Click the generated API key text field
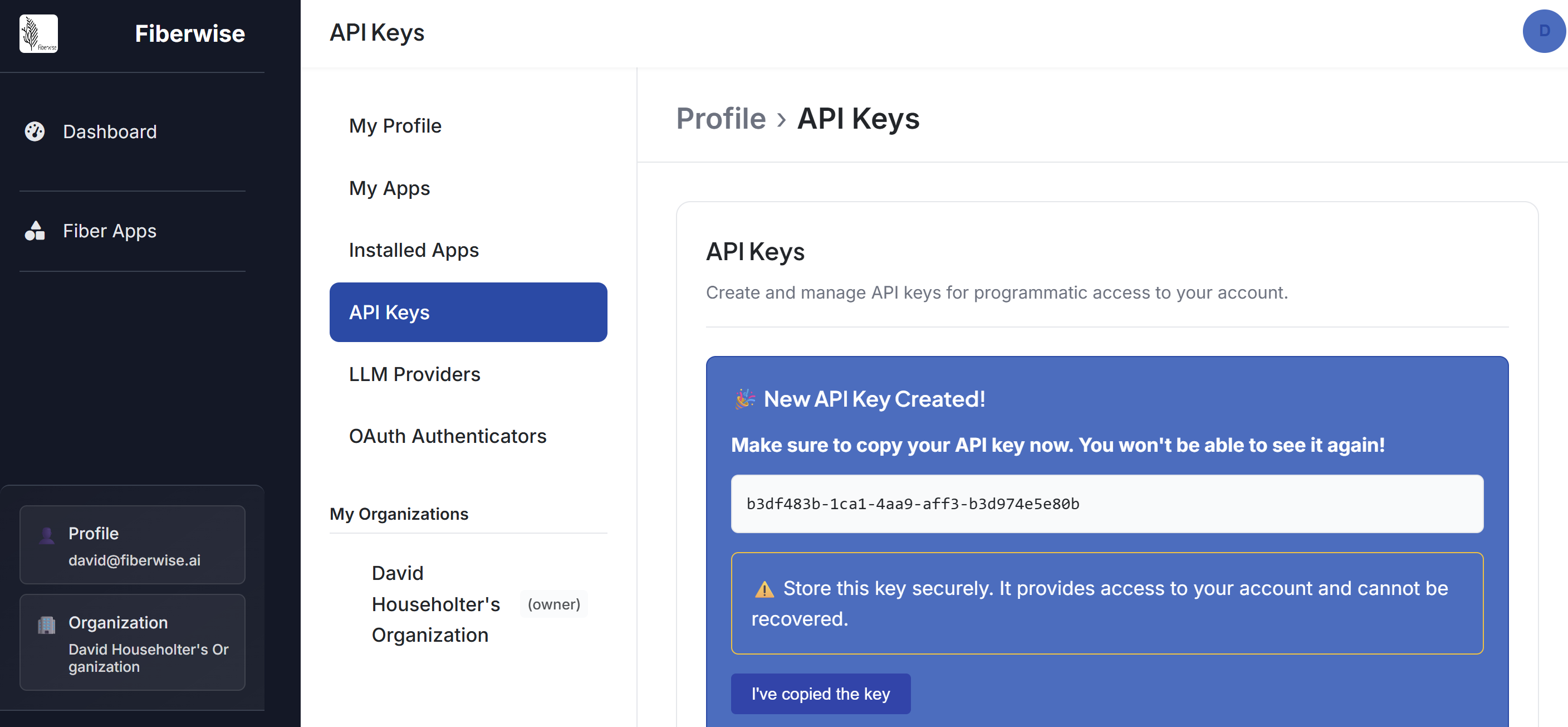This screenshot has width=1568, height=727. [x=1106, y=504]
